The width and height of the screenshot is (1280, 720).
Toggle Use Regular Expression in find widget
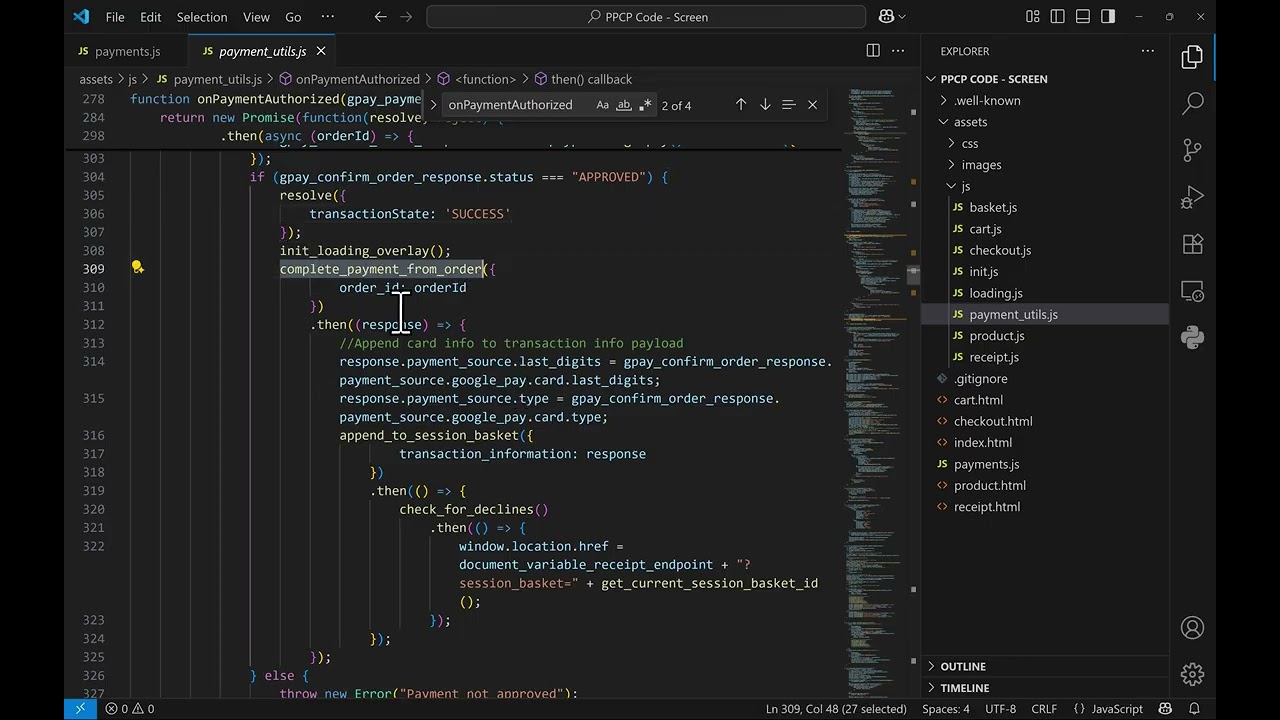(645, 105)
